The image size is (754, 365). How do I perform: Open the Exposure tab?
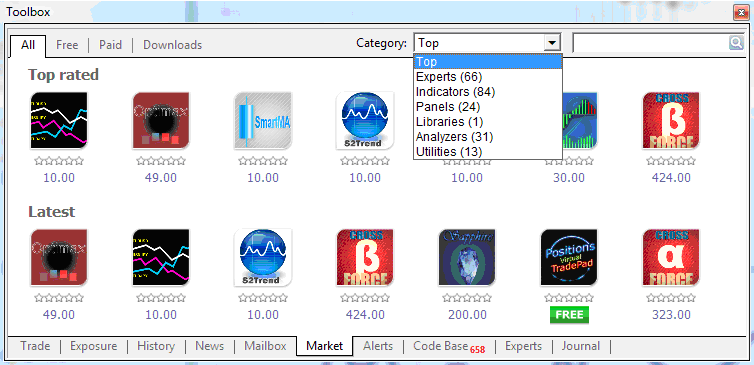(x=93, y=346)
